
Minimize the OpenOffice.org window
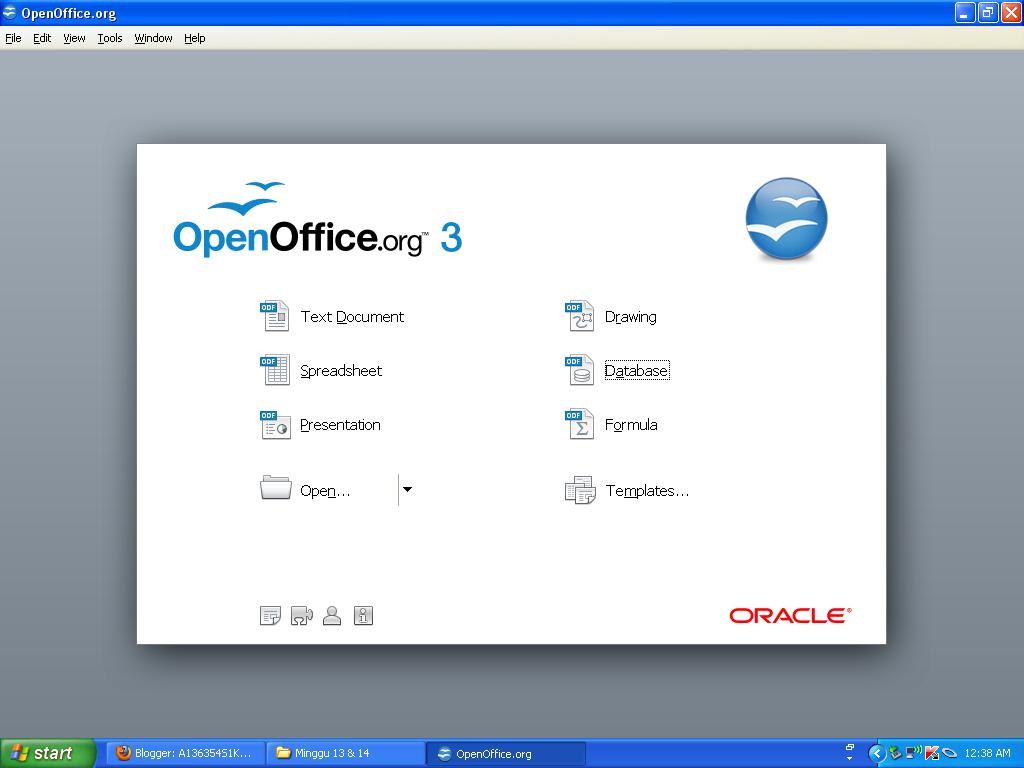[x=965, y=12]
